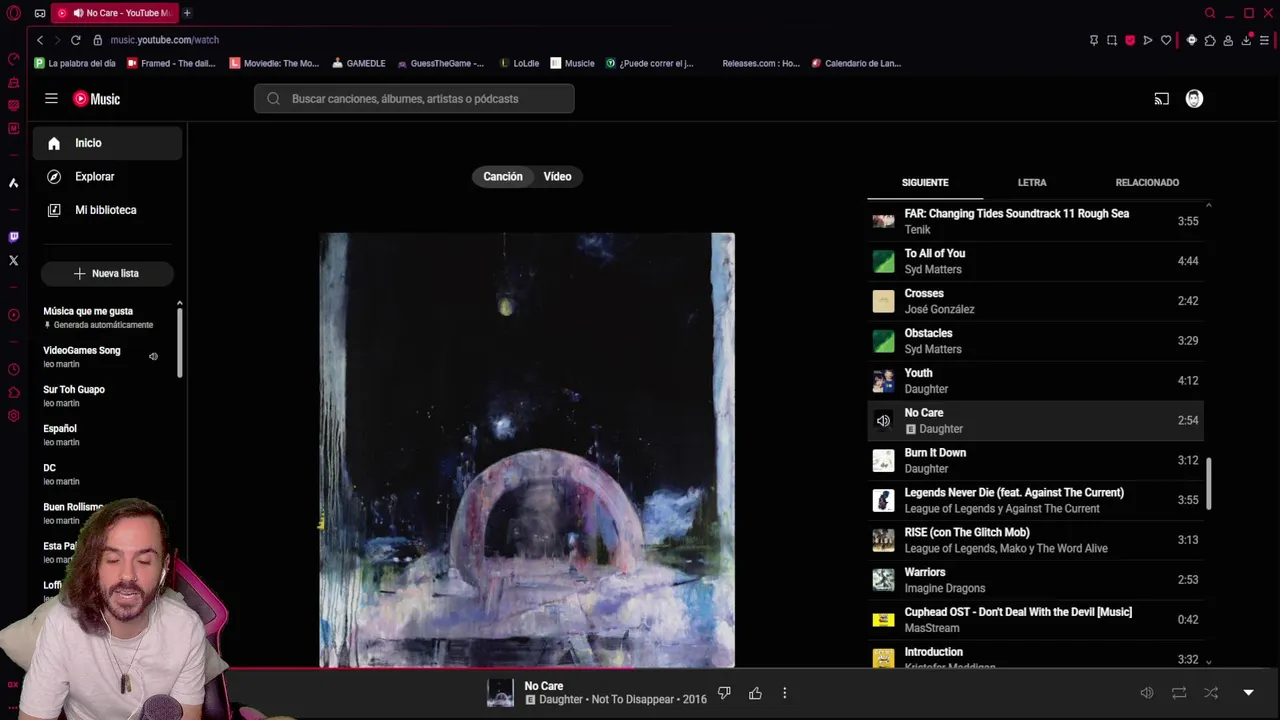This screenshot has width=1280, height=720.
Task: Pin the address bar pin icon
Action: [1094, 40]
